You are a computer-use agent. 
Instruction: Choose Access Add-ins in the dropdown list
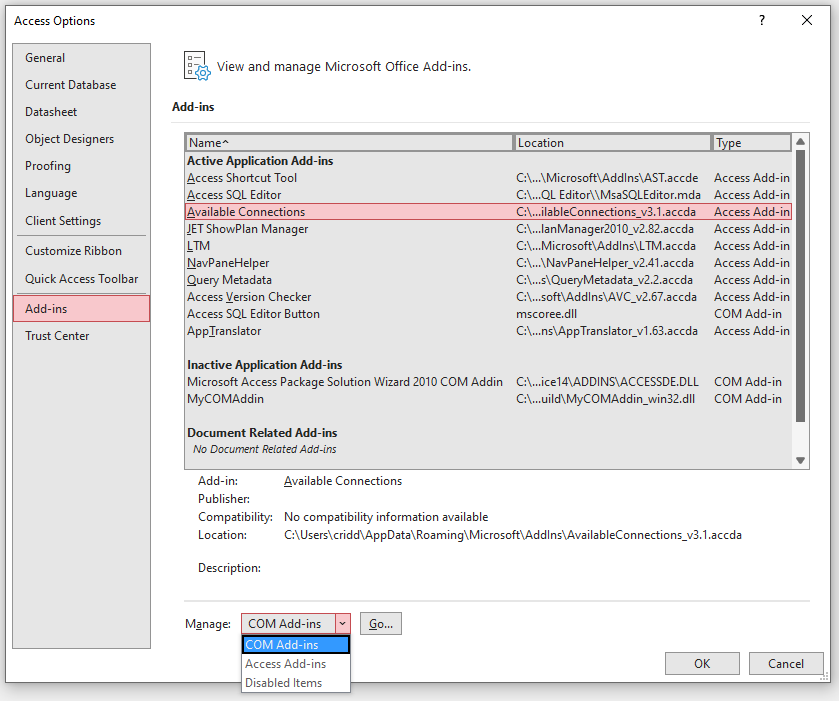296,664
